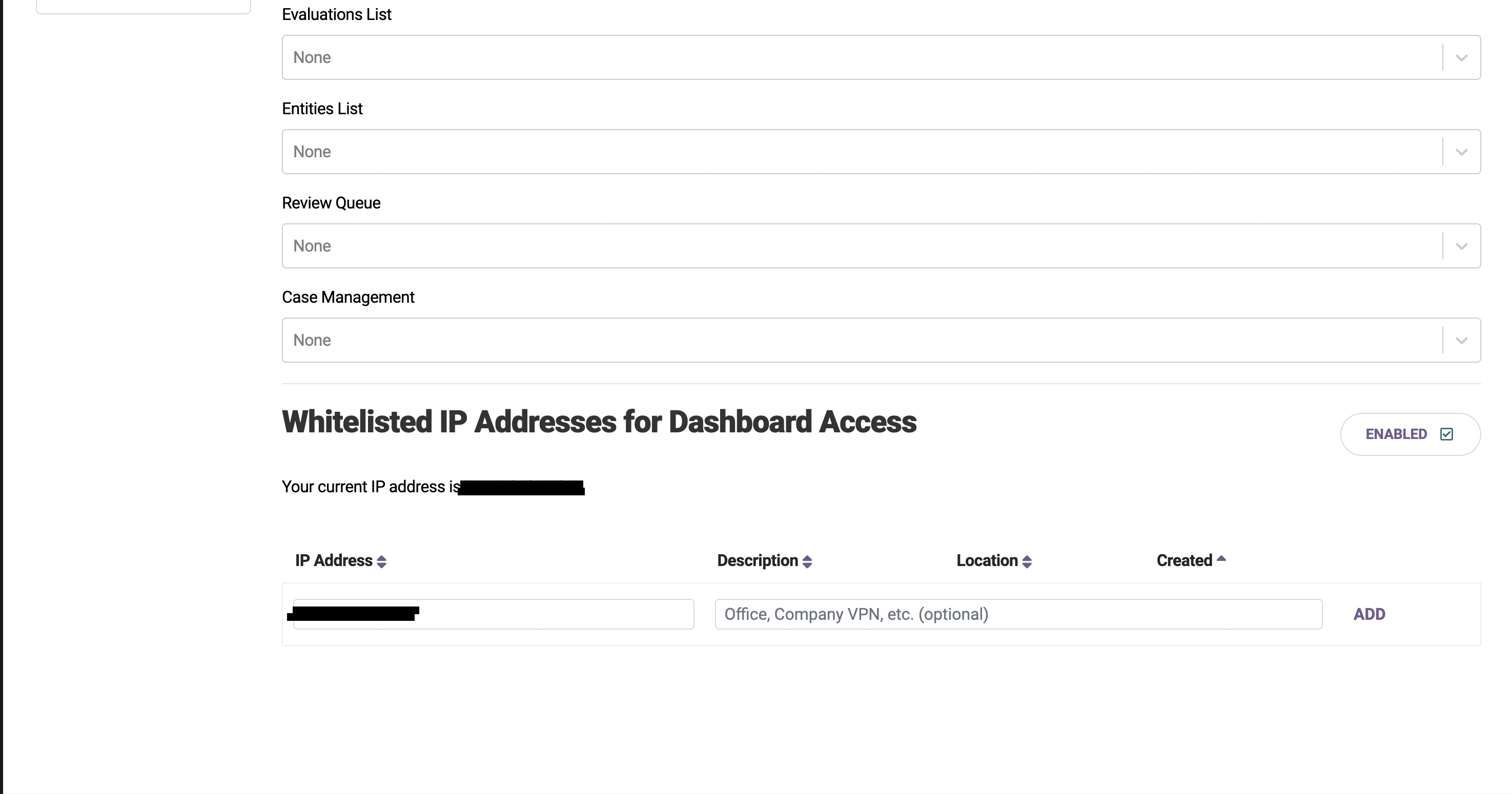Open the Evaluations List select field
This screenshot has height=794, width=1512.
tap(881, 57)
